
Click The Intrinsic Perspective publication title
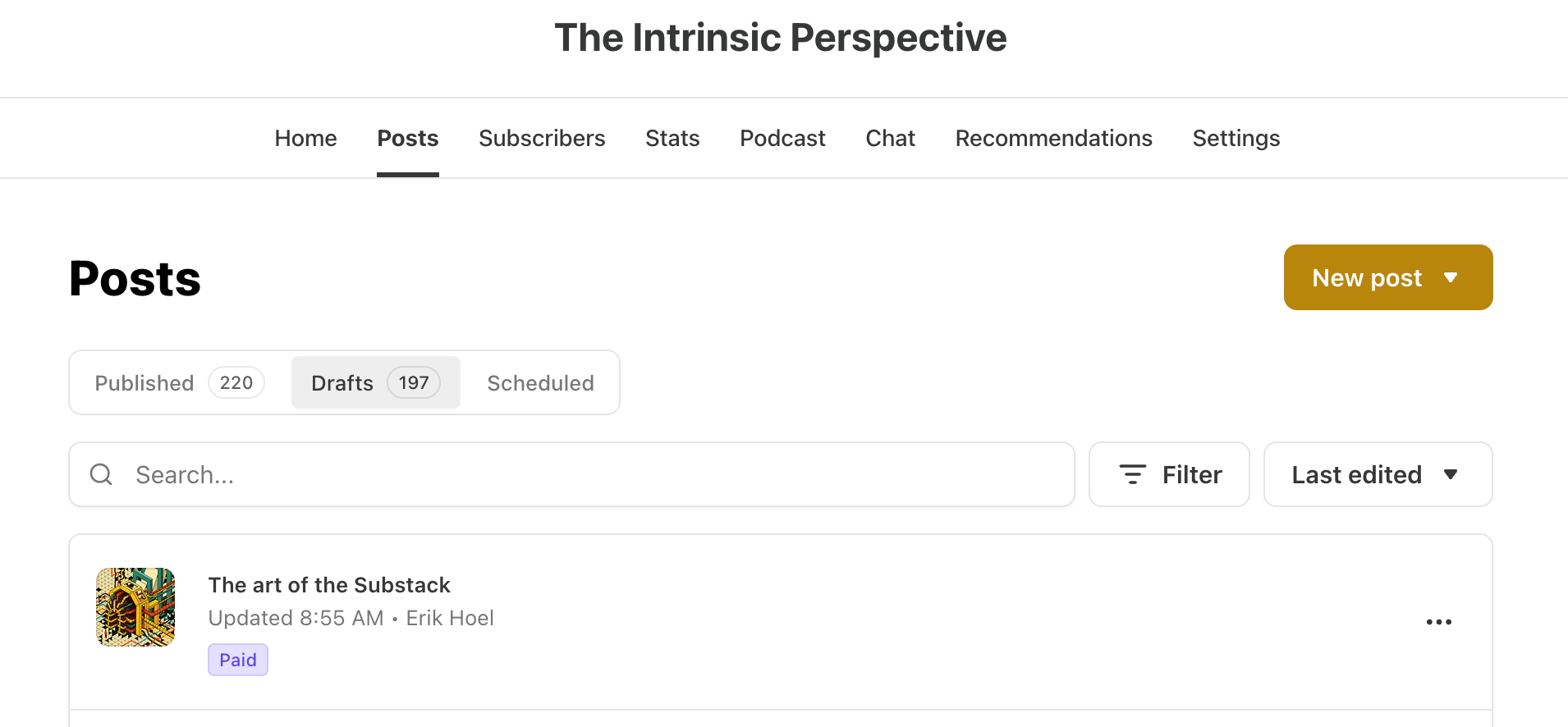click(781, 38)
